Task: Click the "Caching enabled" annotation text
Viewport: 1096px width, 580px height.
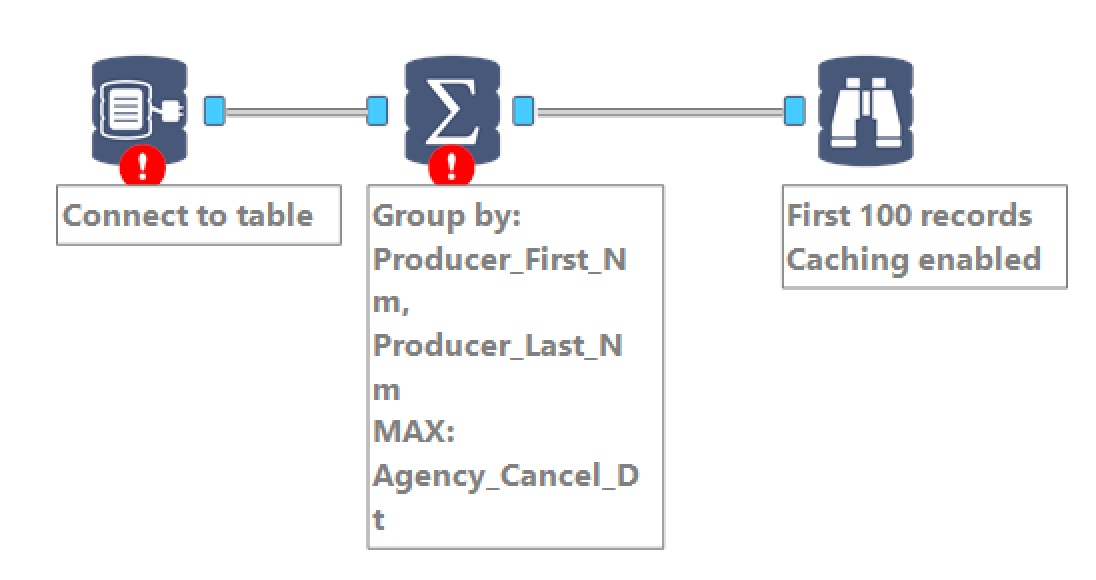Action: point(913,259)
